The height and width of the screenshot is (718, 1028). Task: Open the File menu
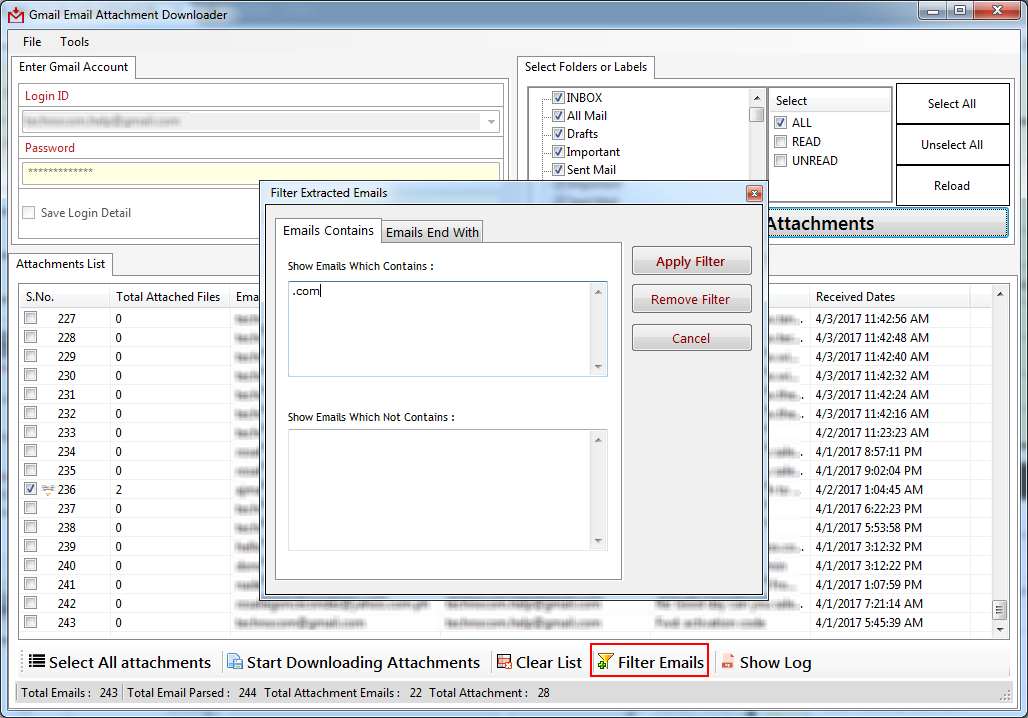tap(32, 41)
